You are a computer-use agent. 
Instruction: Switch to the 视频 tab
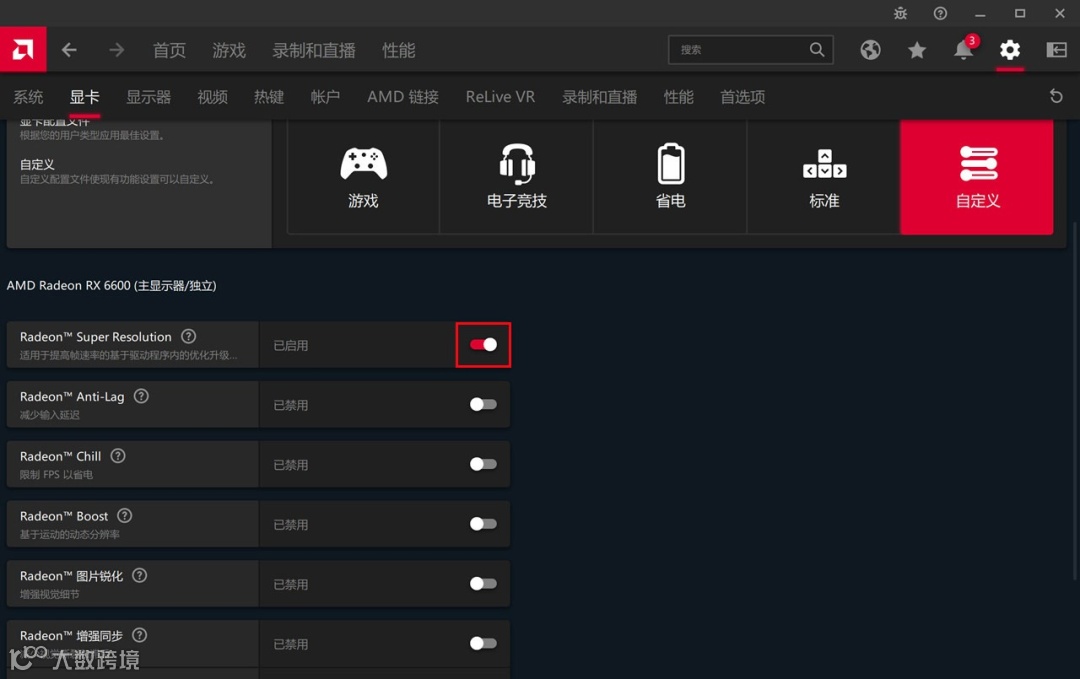212,97
